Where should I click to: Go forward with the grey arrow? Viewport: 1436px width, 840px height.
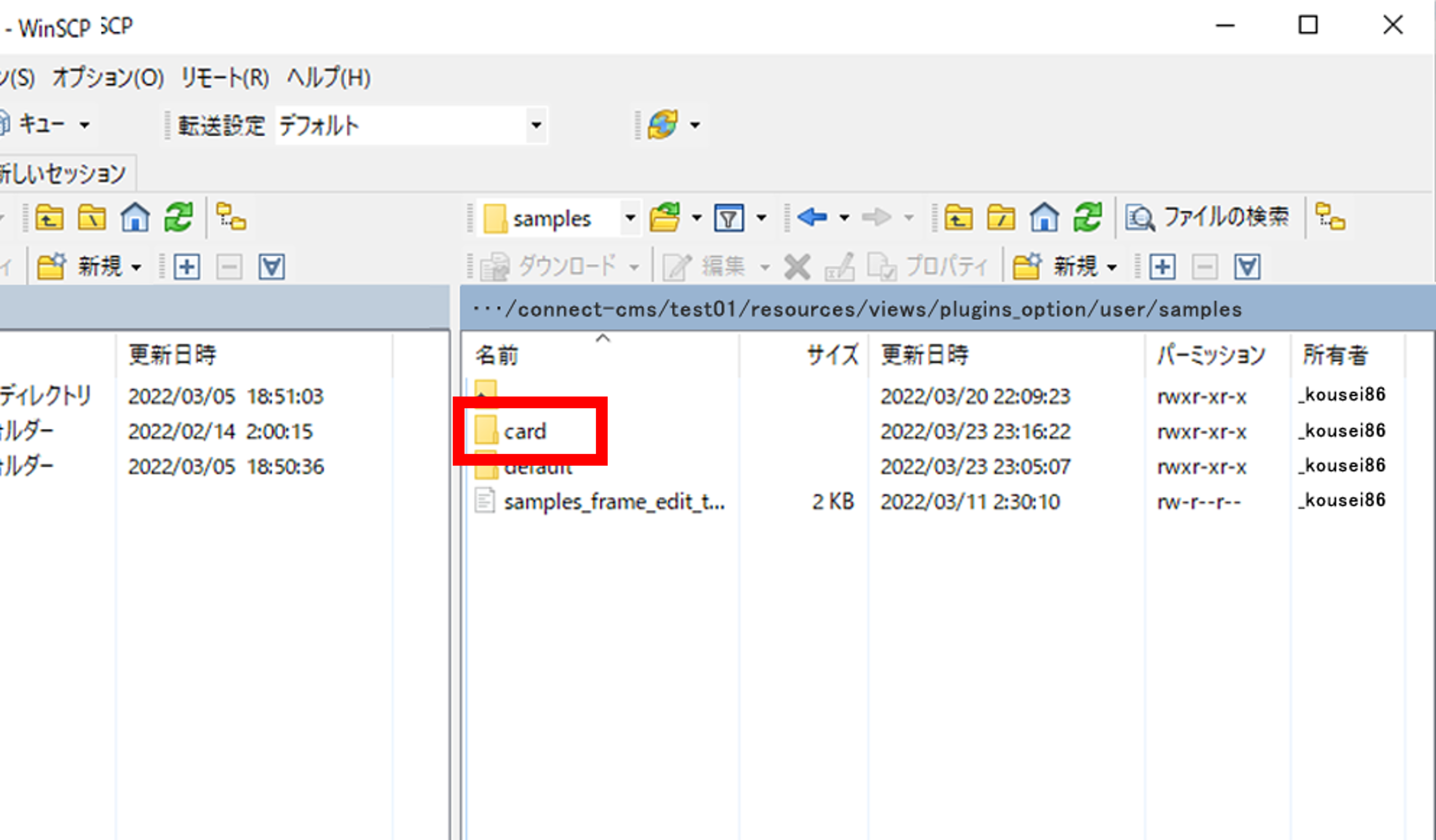tap(876, 217)
